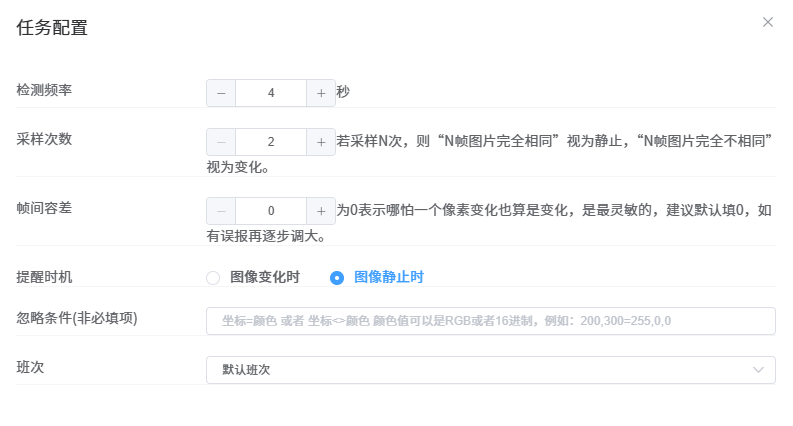
Task: Click the chevron arrow in 班次 dropdown
Action: tap(758, 370)
